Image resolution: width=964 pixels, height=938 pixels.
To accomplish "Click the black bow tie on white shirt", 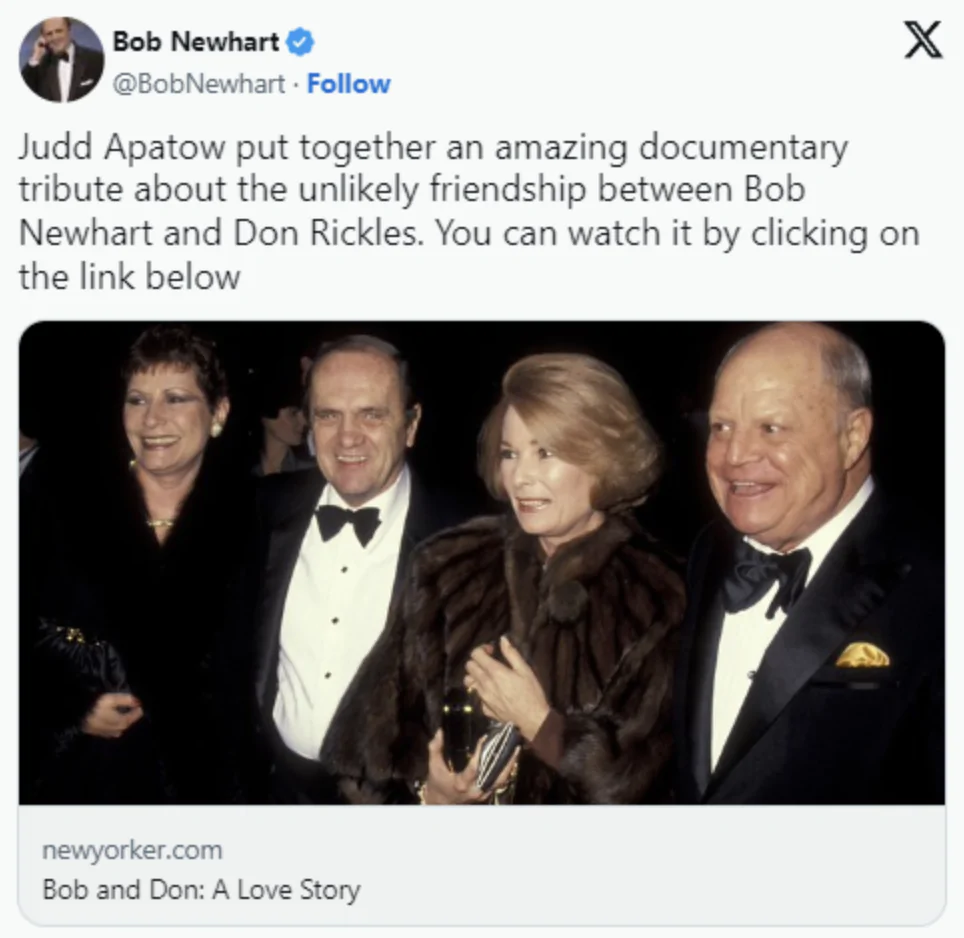I will coord(348,523).
